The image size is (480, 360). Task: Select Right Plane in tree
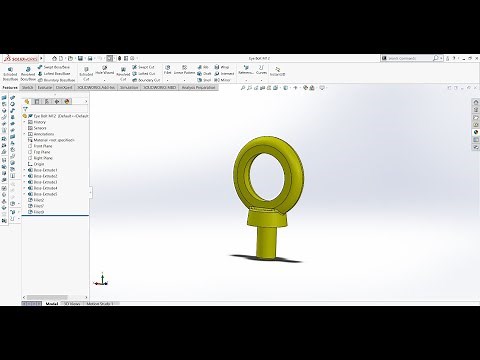(x=40, y=158)
